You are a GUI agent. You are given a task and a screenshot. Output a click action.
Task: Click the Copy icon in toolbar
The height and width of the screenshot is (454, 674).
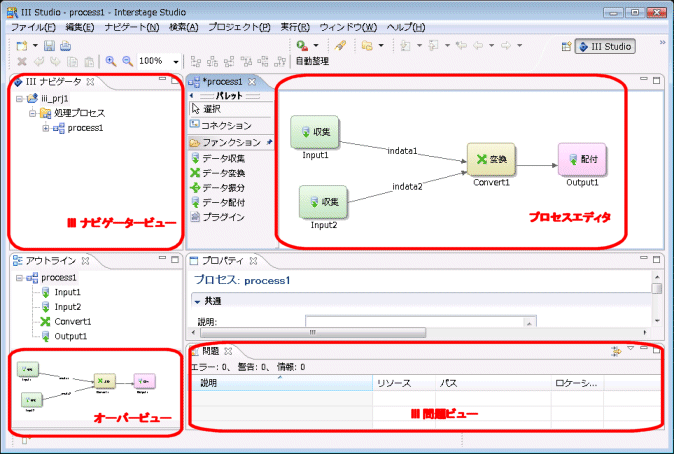pyautogui.click(x=72, y=61)
